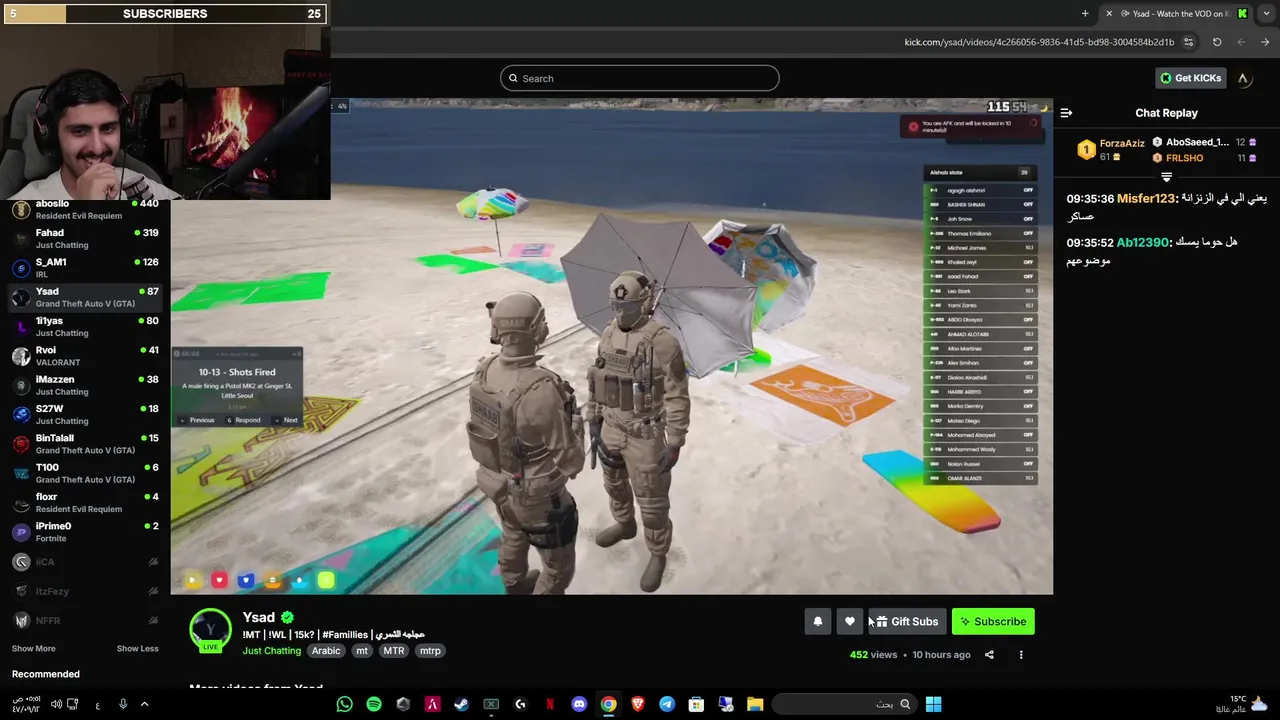Screen dimensions: 1280x720
Task: Click the lowercase mt tag
Action: (362, 651)
